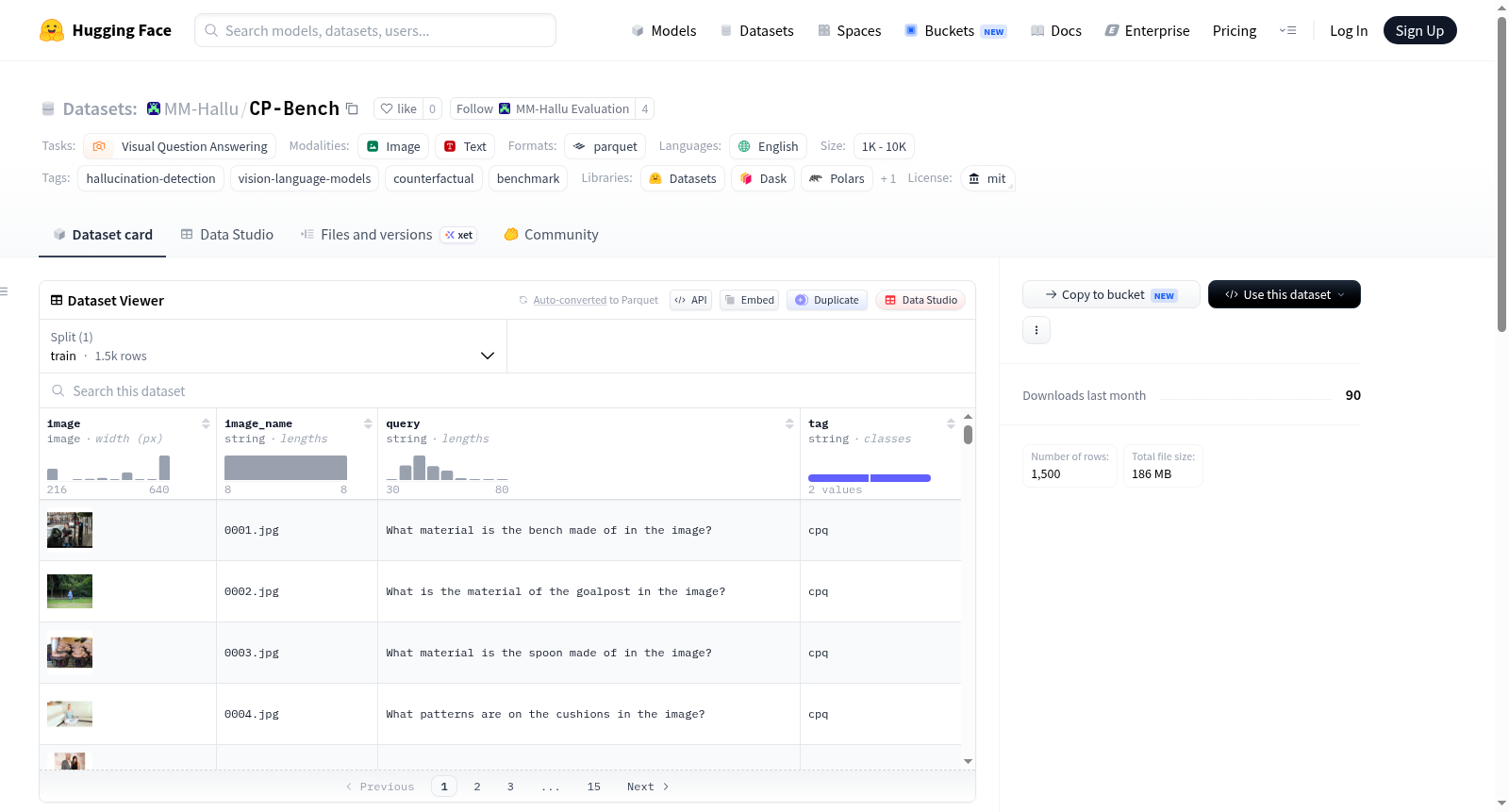This screenshot has width=1509, height=812.
Task: Switch to the Dataset card tab
Action: click(x=103, y=234)
